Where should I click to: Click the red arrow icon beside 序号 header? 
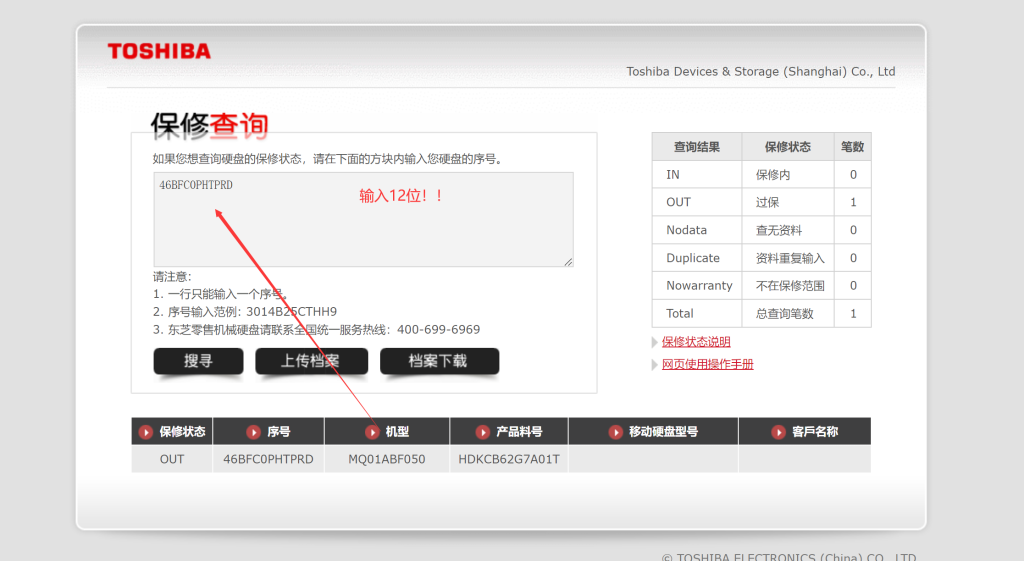253,432
